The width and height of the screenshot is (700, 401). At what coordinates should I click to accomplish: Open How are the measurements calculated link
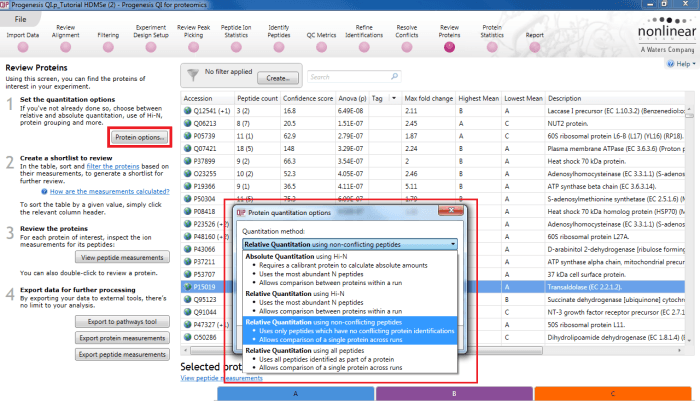point(110,191)
